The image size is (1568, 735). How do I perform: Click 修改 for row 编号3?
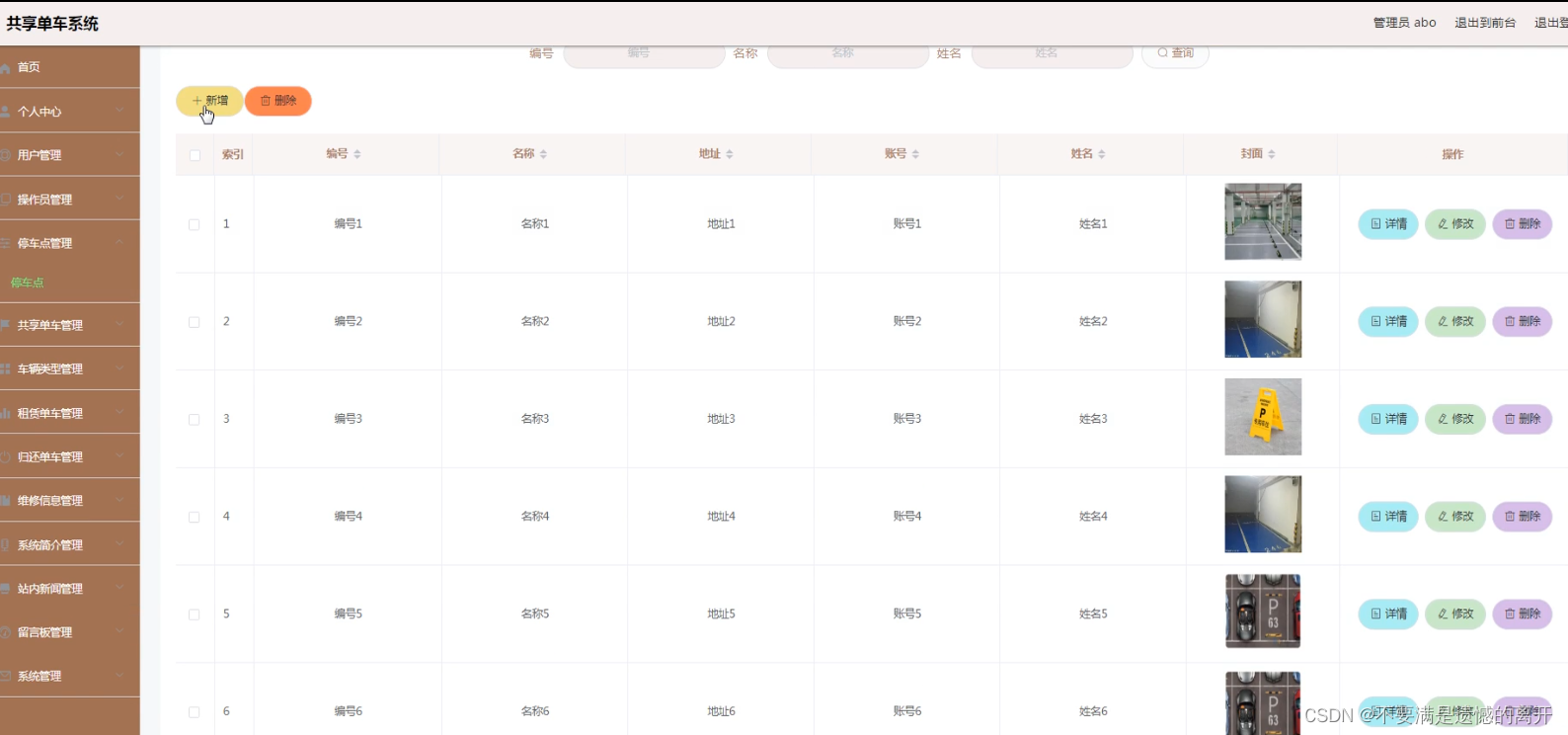(1455, 419)
